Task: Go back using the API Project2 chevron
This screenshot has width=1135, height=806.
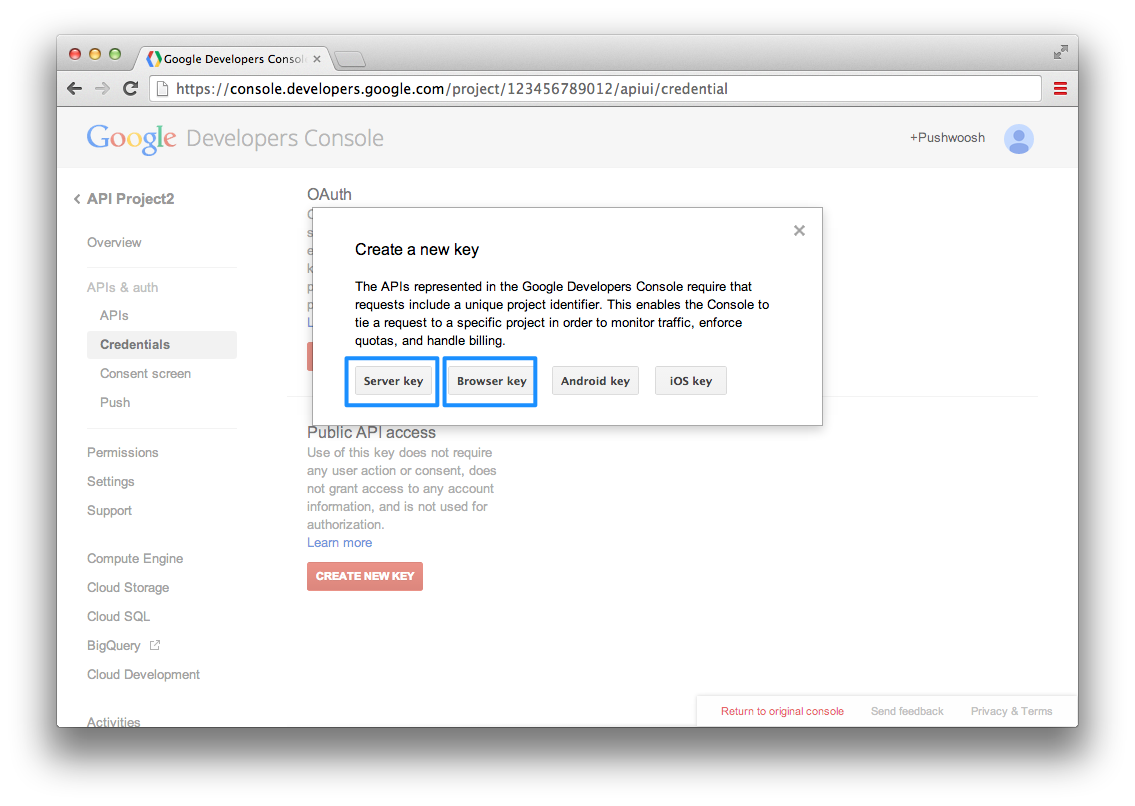Action: click(x=77, y=198)
